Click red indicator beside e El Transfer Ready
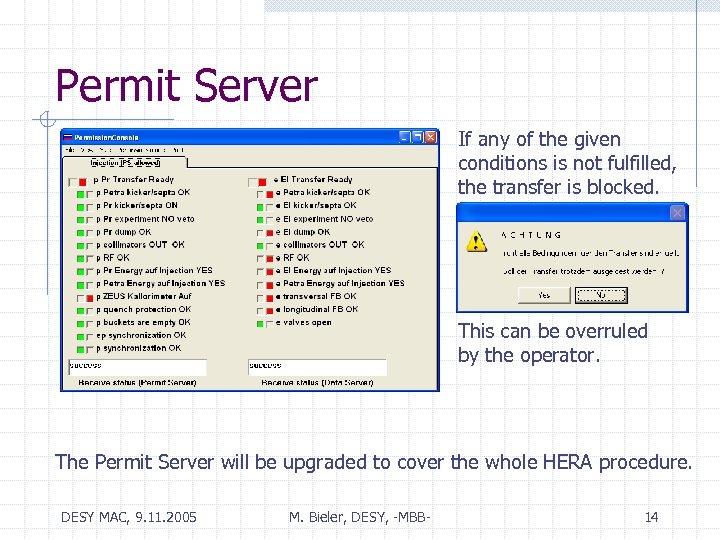Screen dimensions: 720x540 click(x=262, y=182)
